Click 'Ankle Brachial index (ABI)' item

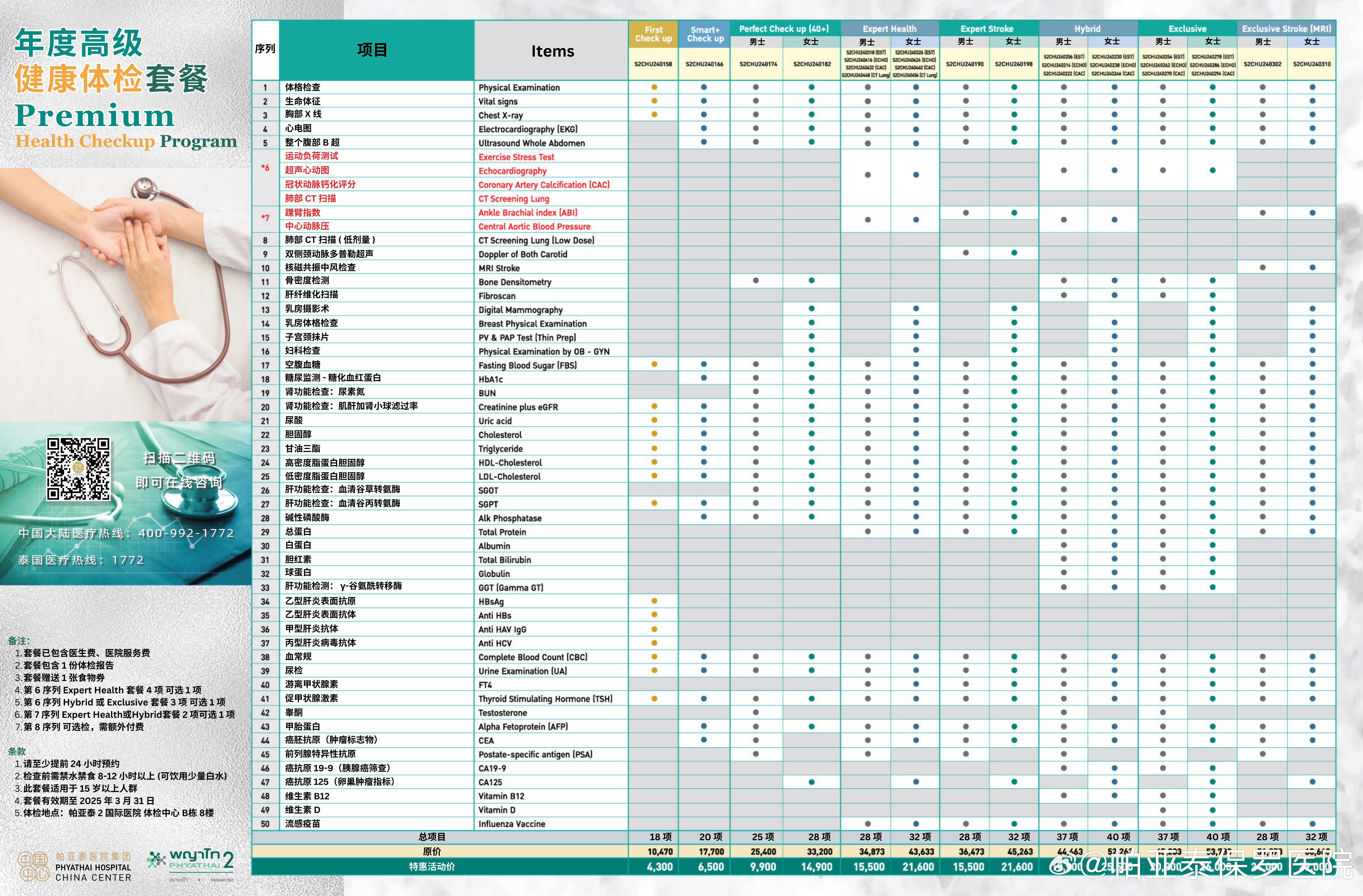coord(528,212)
